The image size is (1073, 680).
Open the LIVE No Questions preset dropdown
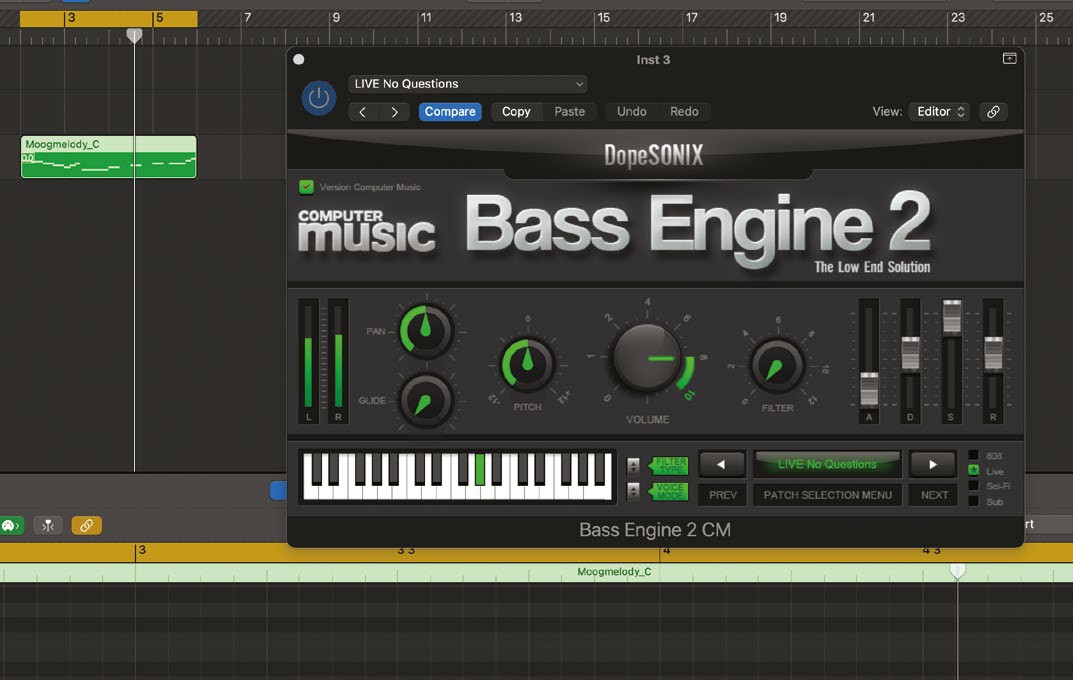(468, 83)
